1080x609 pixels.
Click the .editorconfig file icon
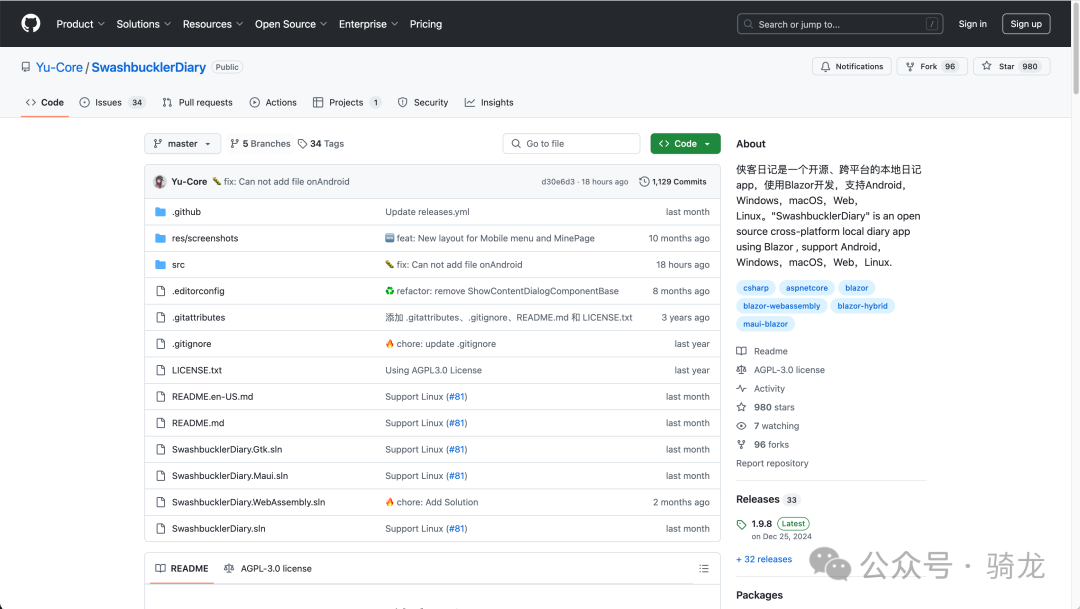coord(160,291)
